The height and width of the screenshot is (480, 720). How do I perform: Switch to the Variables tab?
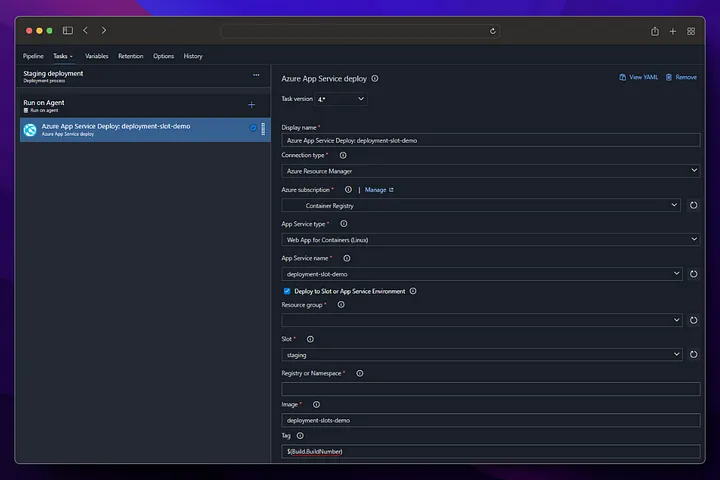96,56
